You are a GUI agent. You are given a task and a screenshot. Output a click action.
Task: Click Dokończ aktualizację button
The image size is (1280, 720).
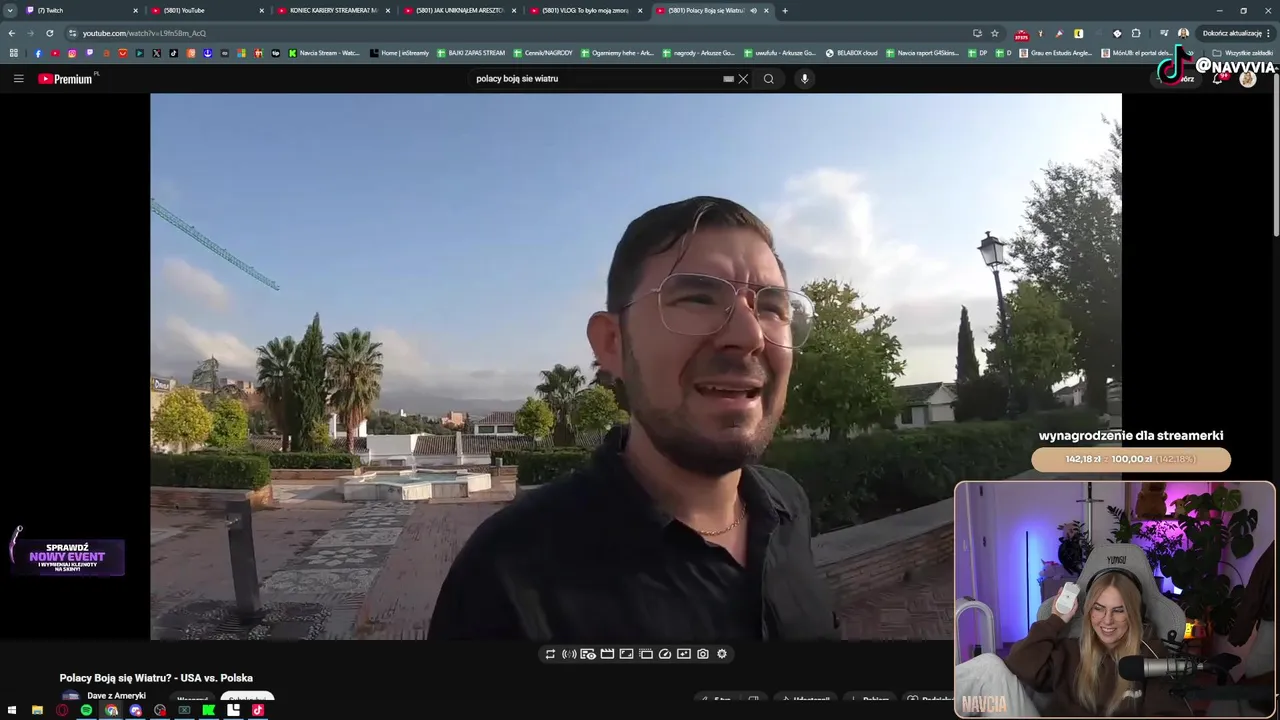[x=1236, y=33]
